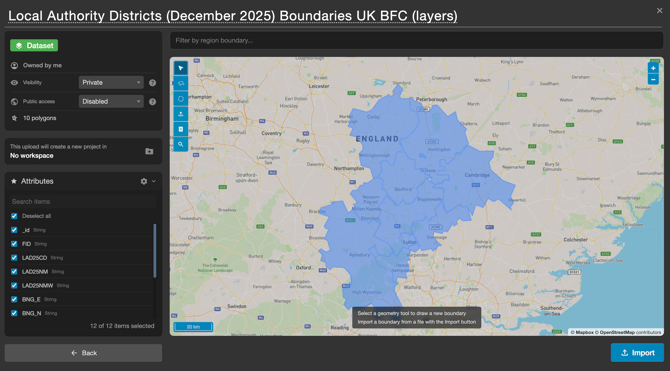
Task: Uncheck the BNG_E attribute
Action: pos(14,299)
